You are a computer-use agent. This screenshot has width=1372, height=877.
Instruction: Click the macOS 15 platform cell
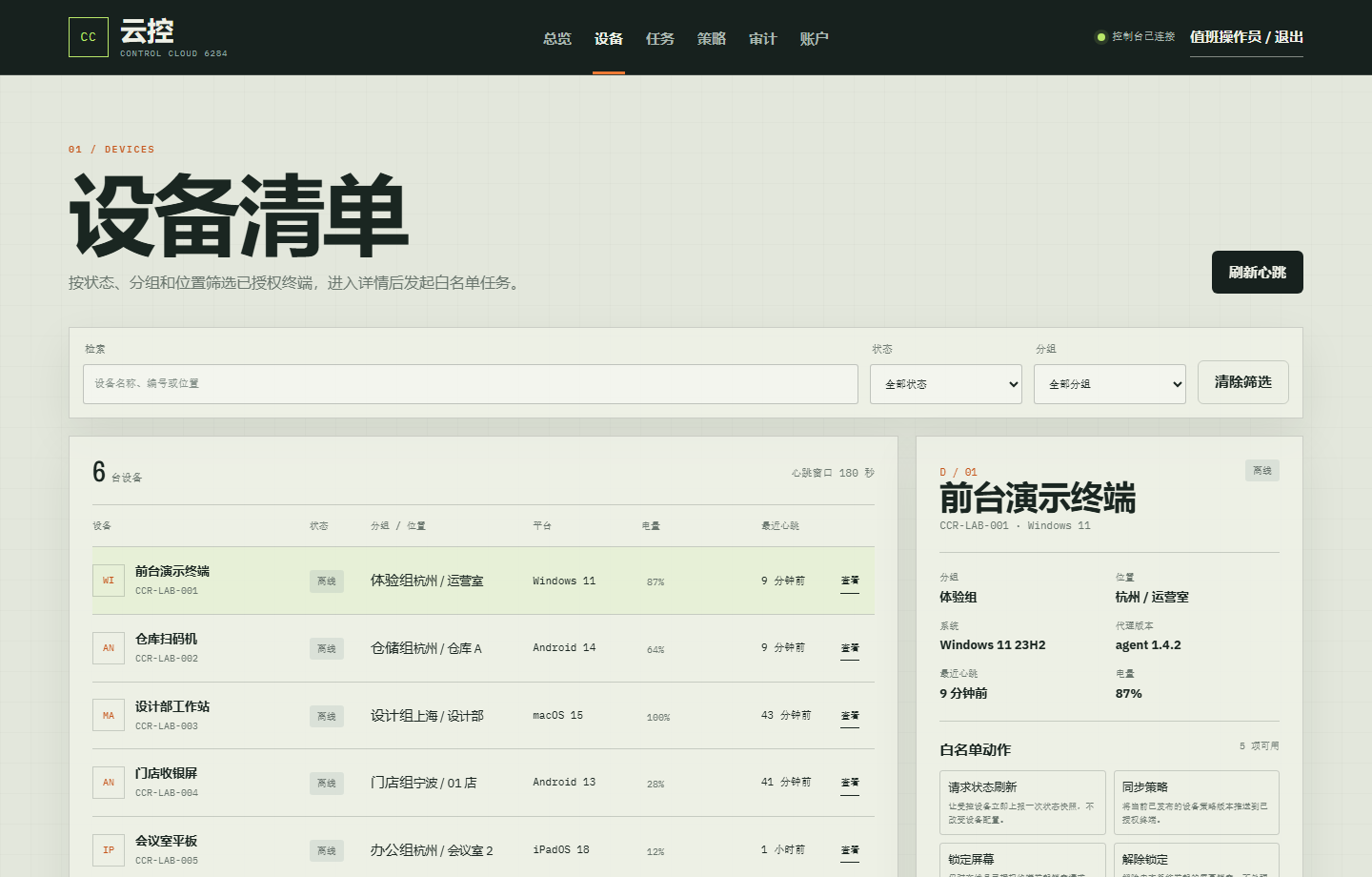[557, 716]
